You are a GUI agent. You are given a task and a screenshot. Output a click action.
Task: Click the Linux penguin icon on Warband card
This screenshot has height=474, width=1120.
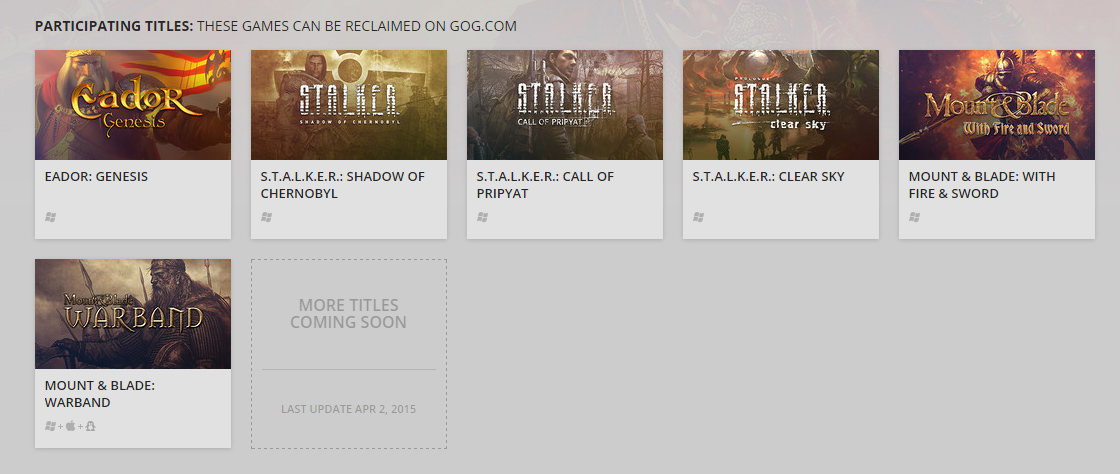[90, 426]
